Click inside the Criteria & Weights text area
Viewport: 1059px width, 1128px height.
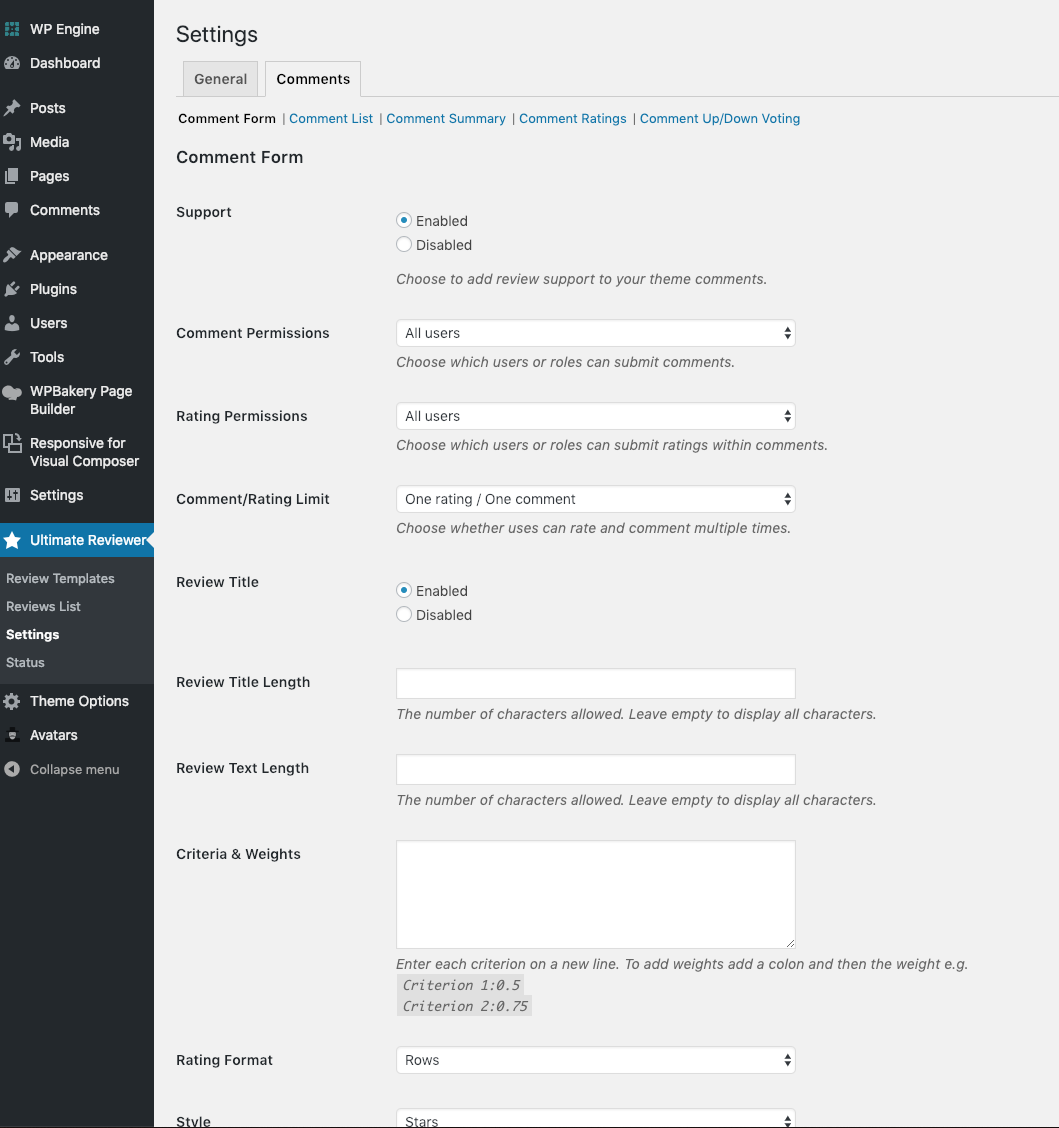coord(595,893)
